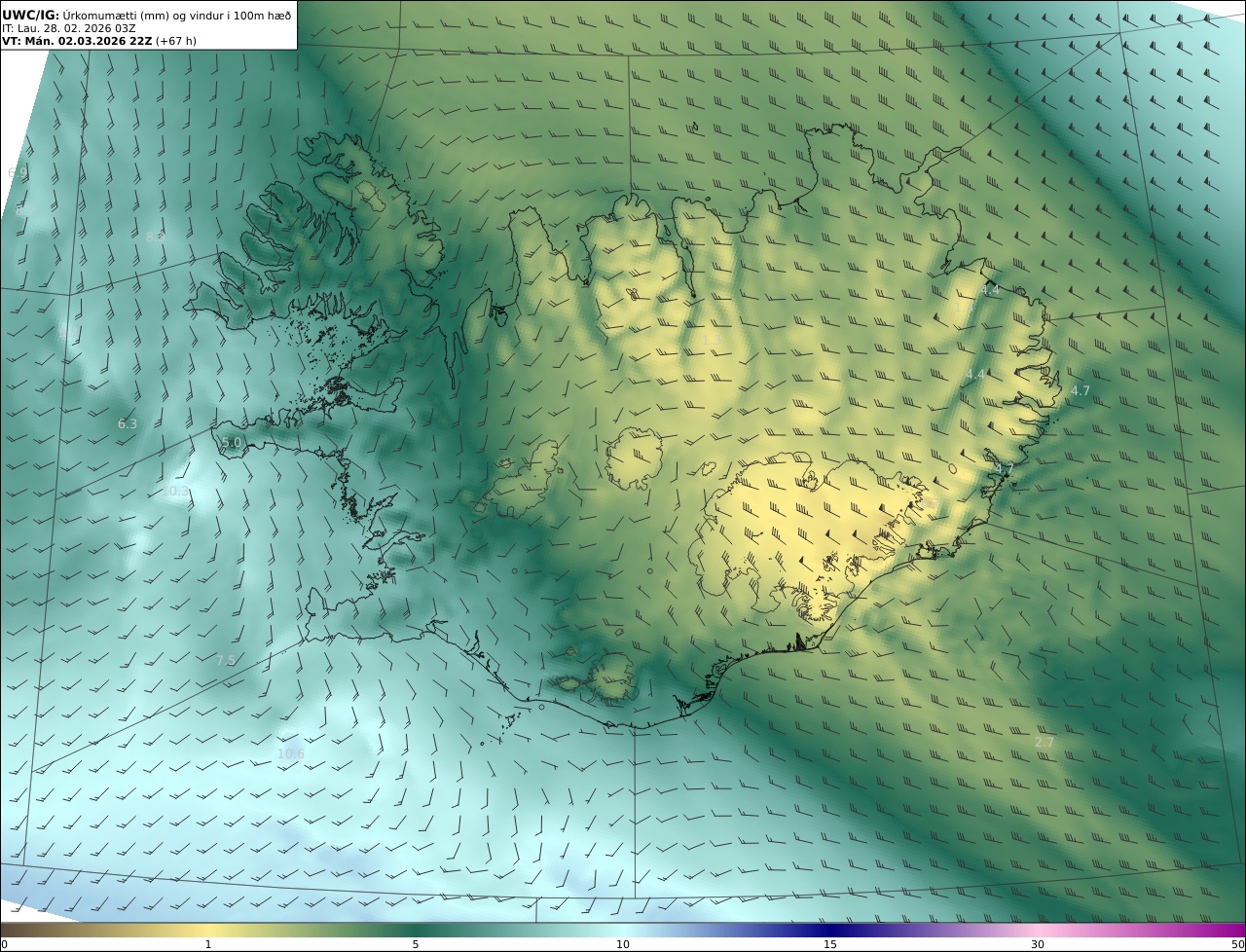The width and height of the screenshot is (1246, 952).
Task: Click the colorbar tick label 1
Action: pyautogui.click(x=208, y=944)
